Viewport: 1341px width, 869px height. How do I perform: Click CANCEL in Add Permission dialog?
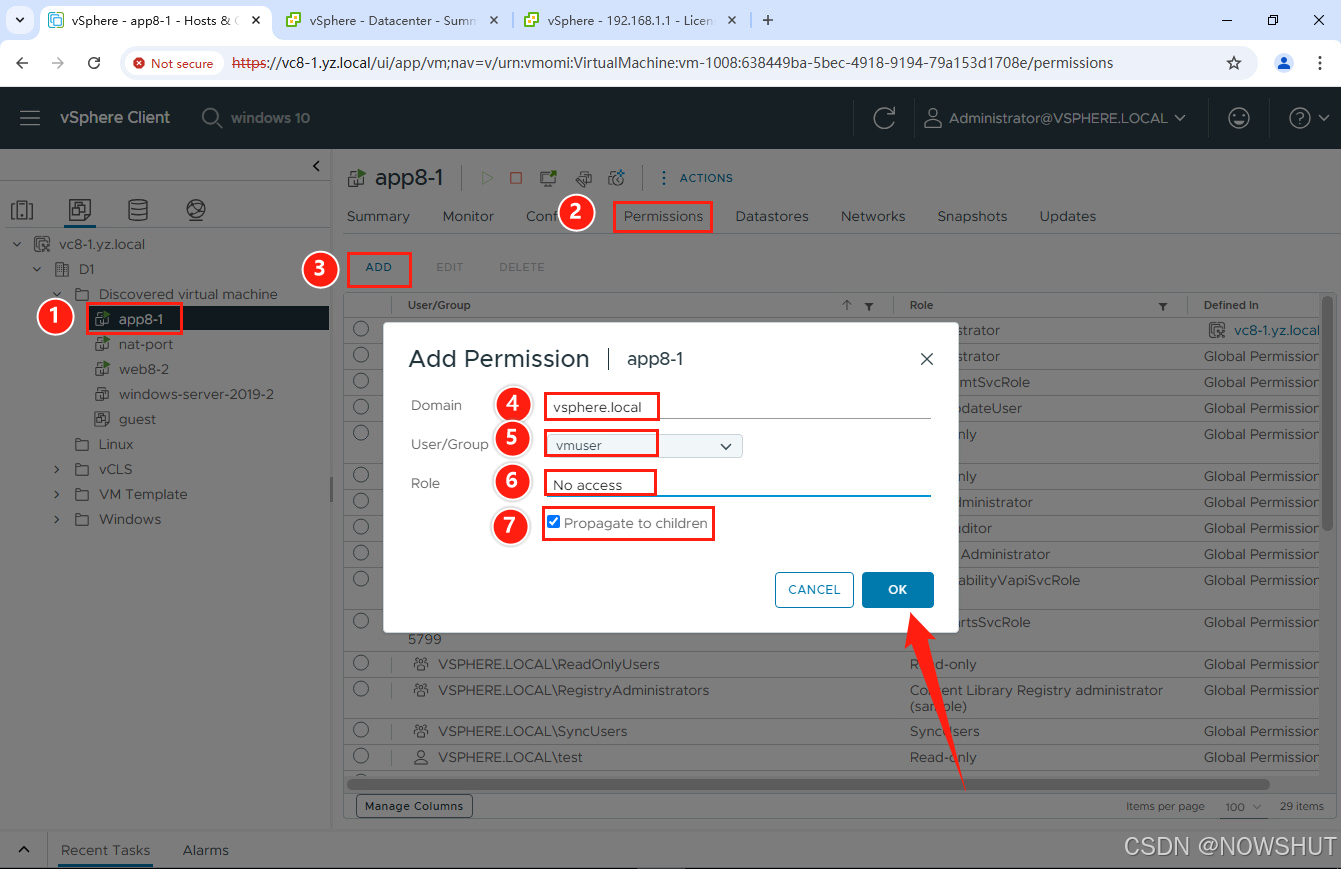[x=814, y=590]
